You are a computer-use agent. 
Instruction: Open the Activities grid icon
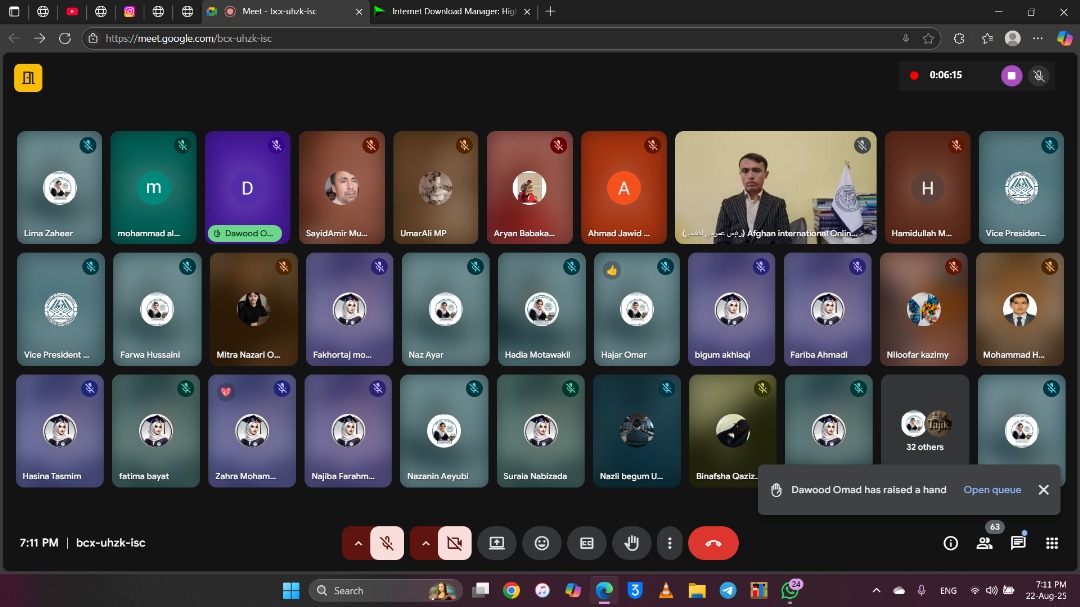(x=1052, y=543)
